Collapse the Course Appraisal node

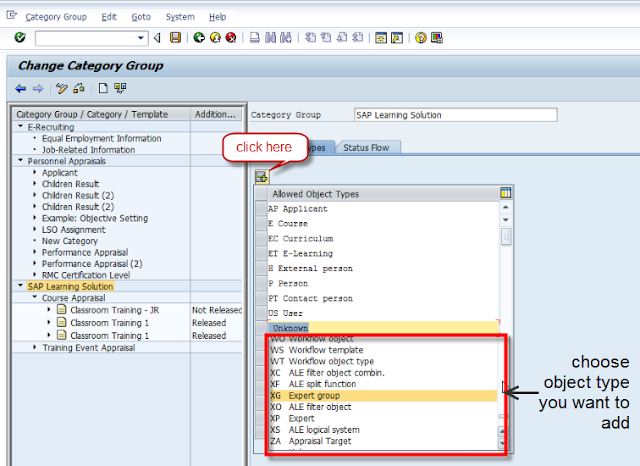[x=35, y=297]
